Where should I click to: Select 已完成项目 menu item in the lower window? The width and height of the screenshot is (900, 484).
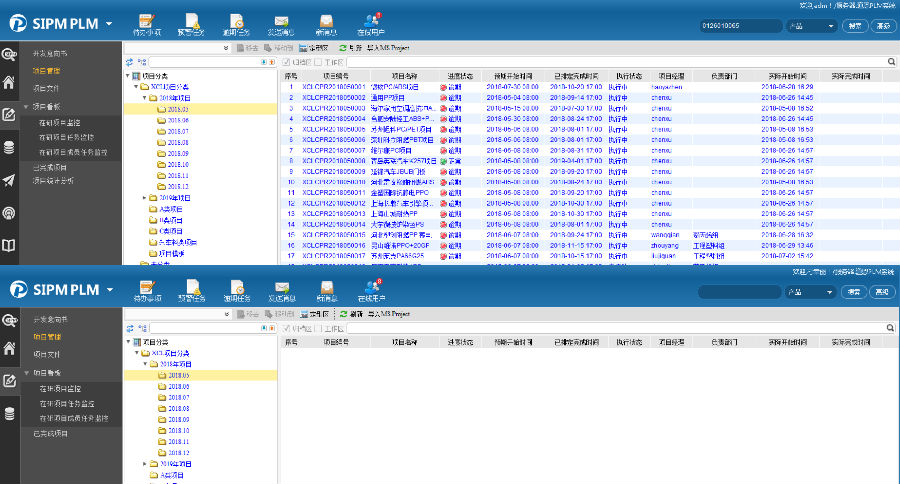pos(50,433)
